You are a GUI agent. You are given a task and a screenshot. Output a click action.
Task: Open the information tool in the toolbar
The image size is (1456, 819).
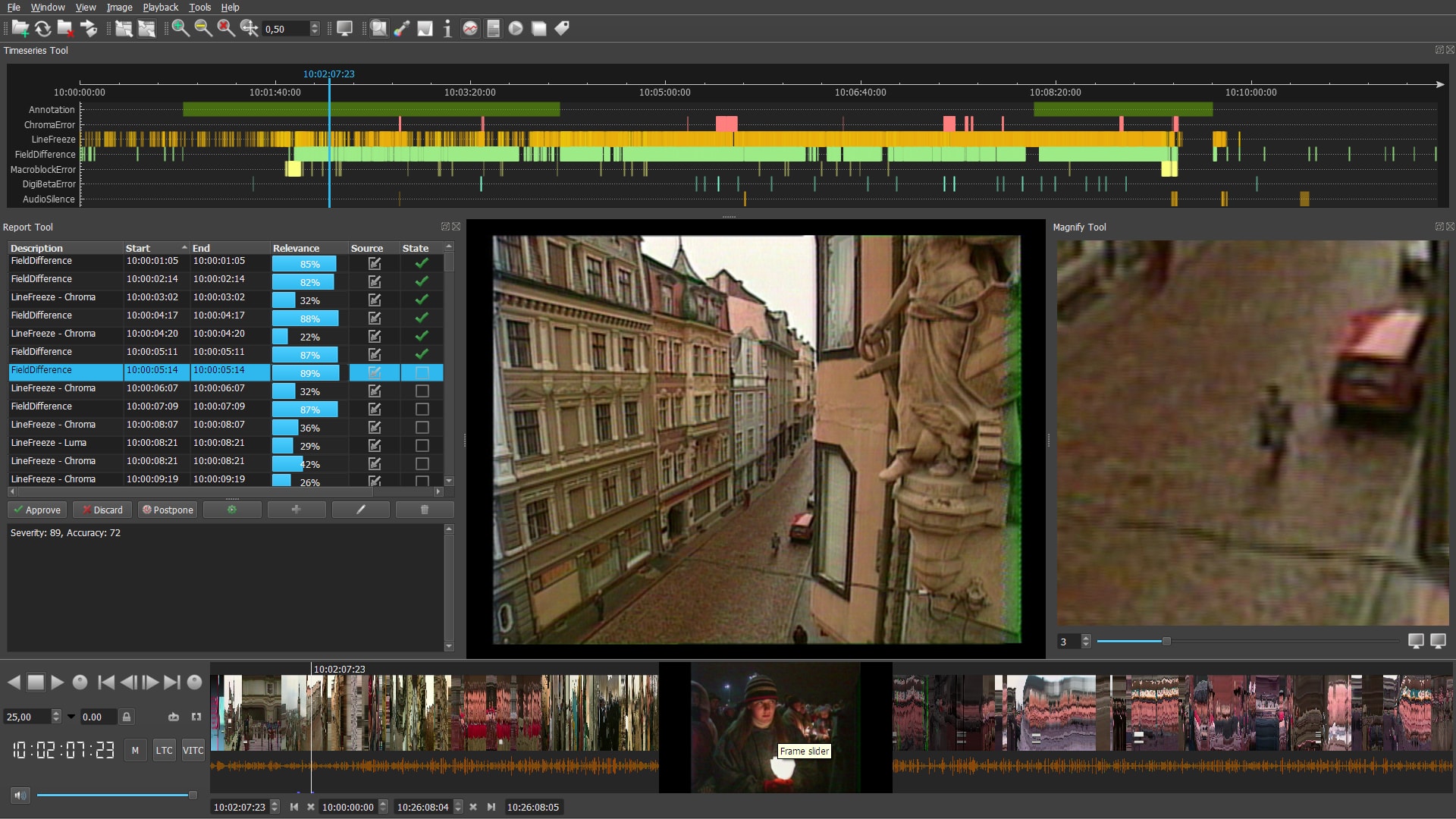pyautogui.click(x=447, y=29)
